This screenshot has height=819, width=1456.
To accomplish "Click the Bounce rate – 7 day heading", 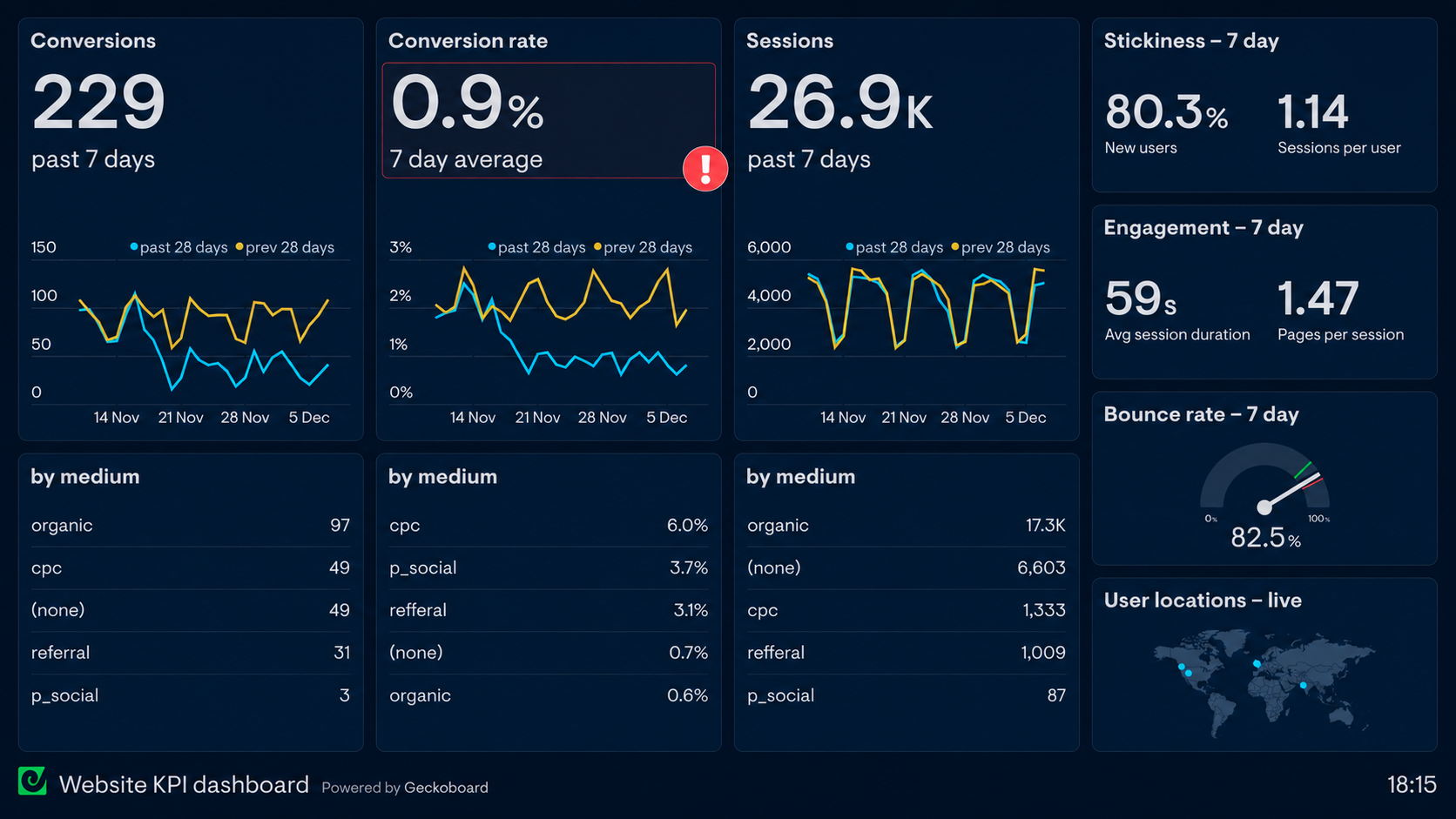I will (x=1201, y=414).
